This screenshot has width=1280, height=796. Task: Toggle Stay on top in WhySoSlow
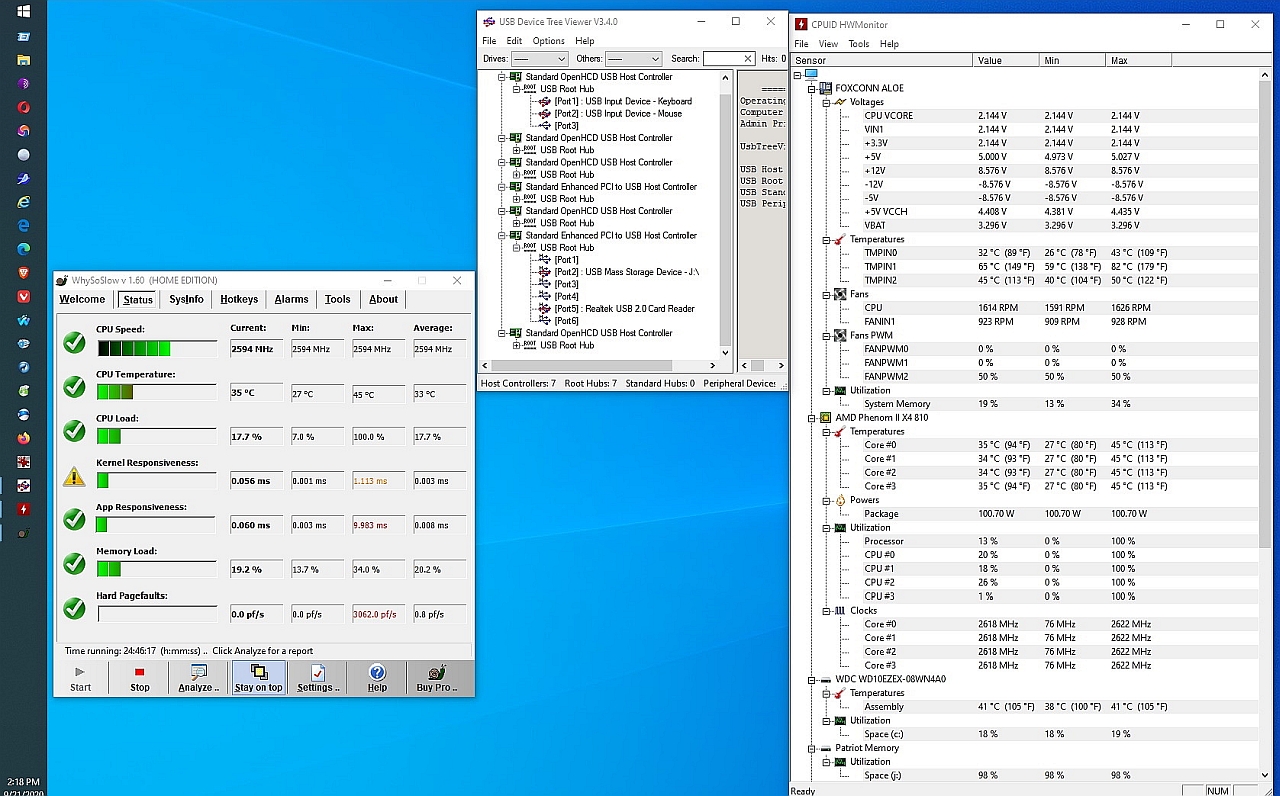(x=258, y=678)
